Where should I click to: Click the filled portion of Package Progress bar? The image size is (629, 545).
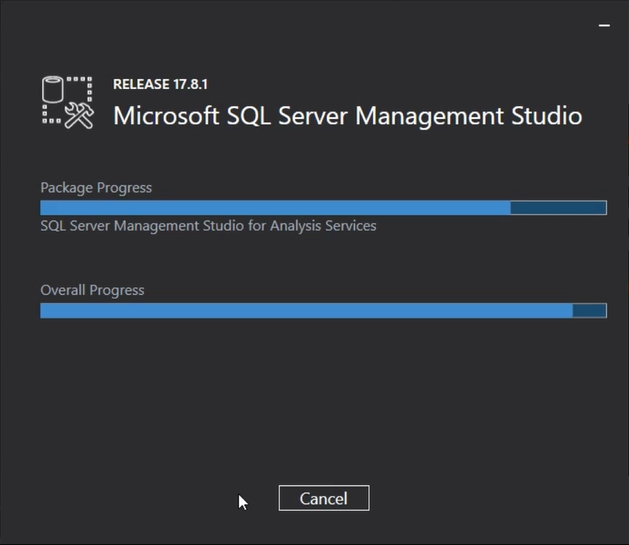coord(275,208)
